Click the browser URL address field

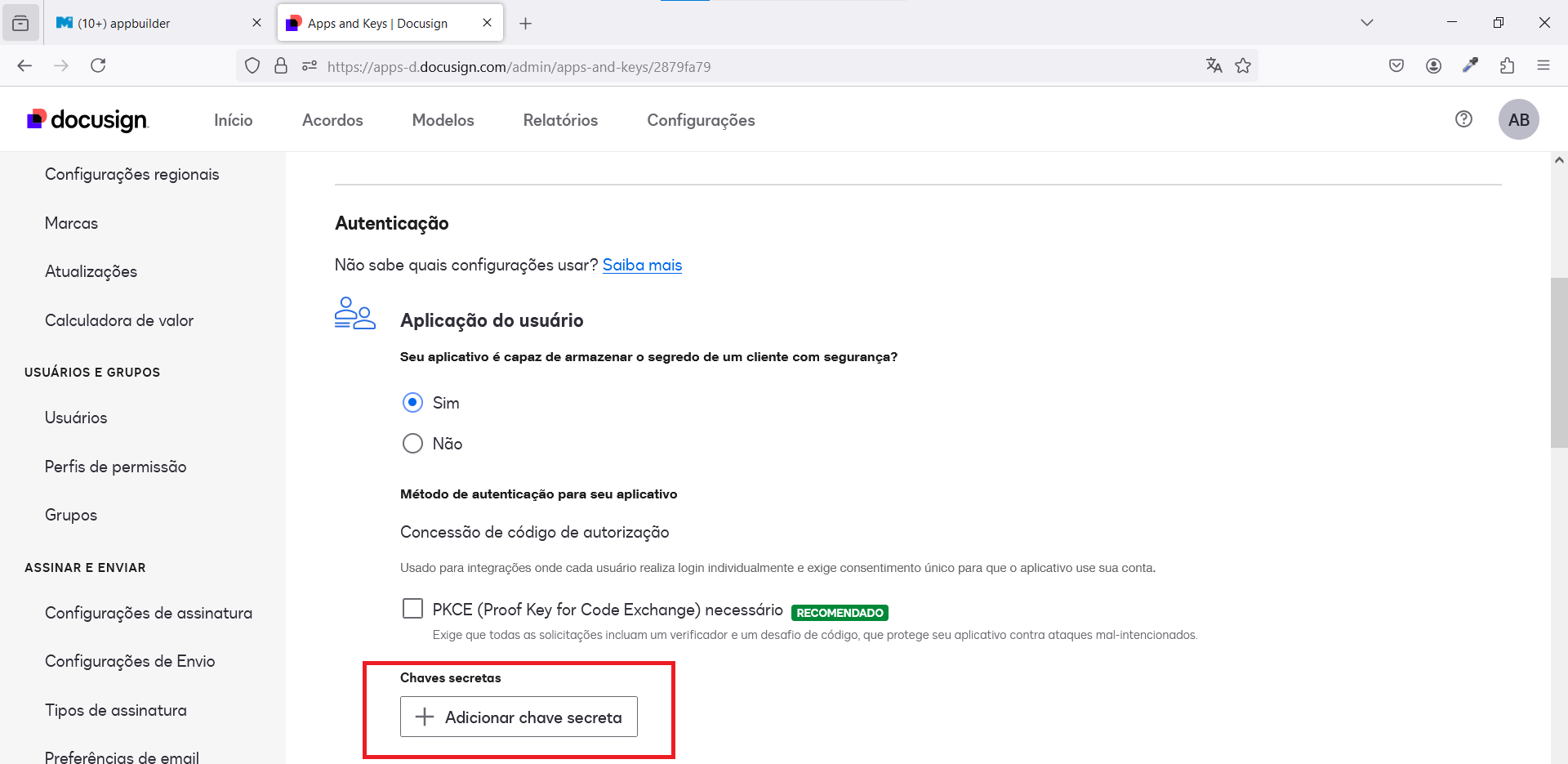click(x=735, y=67)
